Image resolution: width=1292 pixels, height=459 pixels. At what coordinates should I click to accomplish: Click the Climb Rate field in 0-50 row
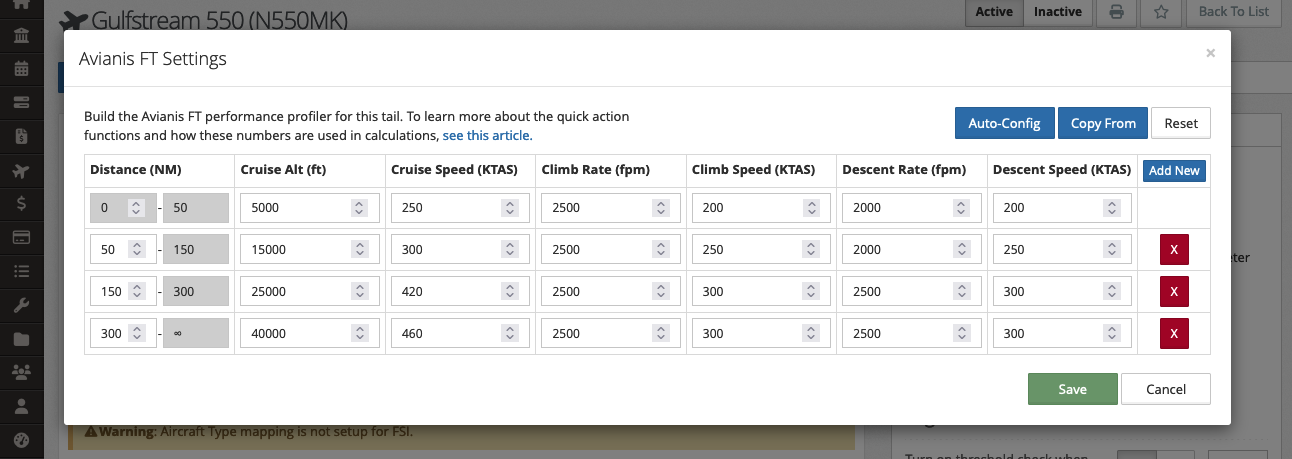[611, 208]
